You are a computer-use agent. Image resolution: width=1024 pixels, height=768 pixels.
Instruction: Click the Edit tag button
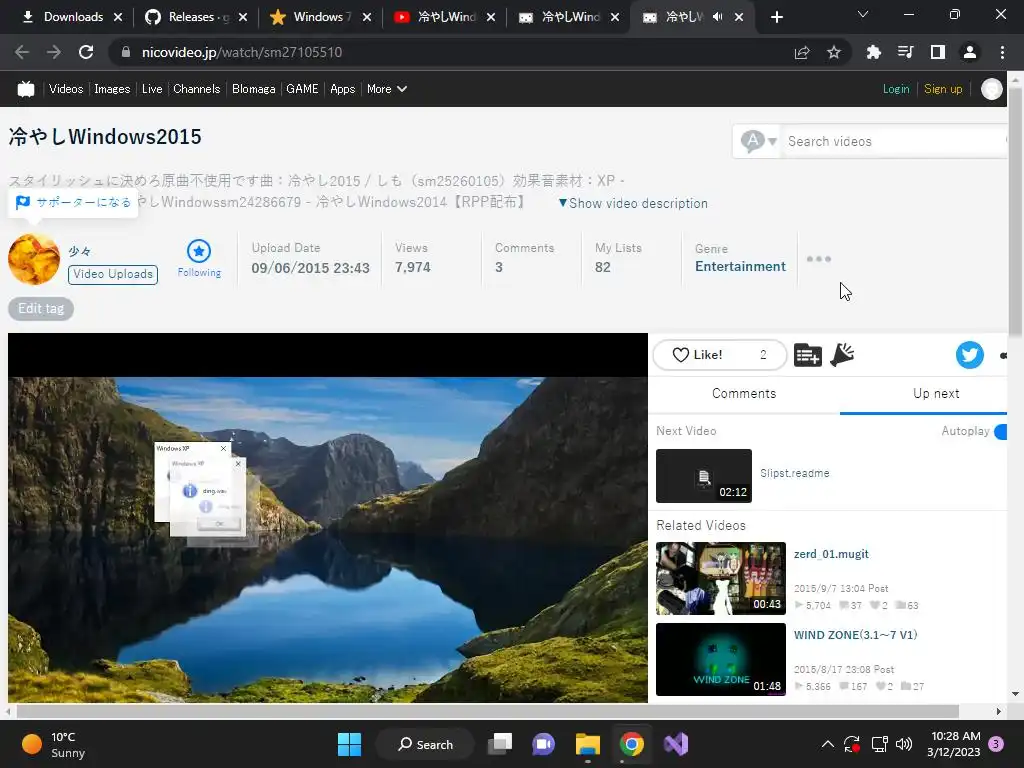[x=41, y=308]
